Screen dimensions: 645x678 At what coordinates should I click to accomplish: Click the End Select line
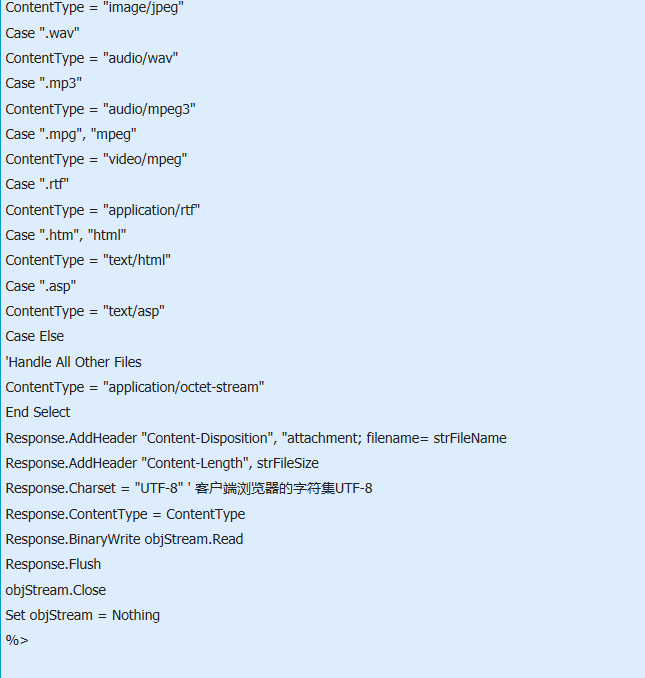click(x=38, y=412)
